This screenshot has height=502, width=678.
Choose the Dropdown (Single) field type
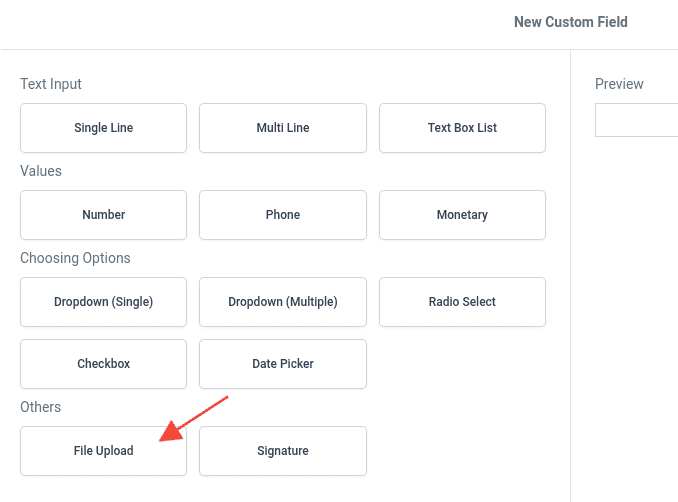(x=103, y=302)
